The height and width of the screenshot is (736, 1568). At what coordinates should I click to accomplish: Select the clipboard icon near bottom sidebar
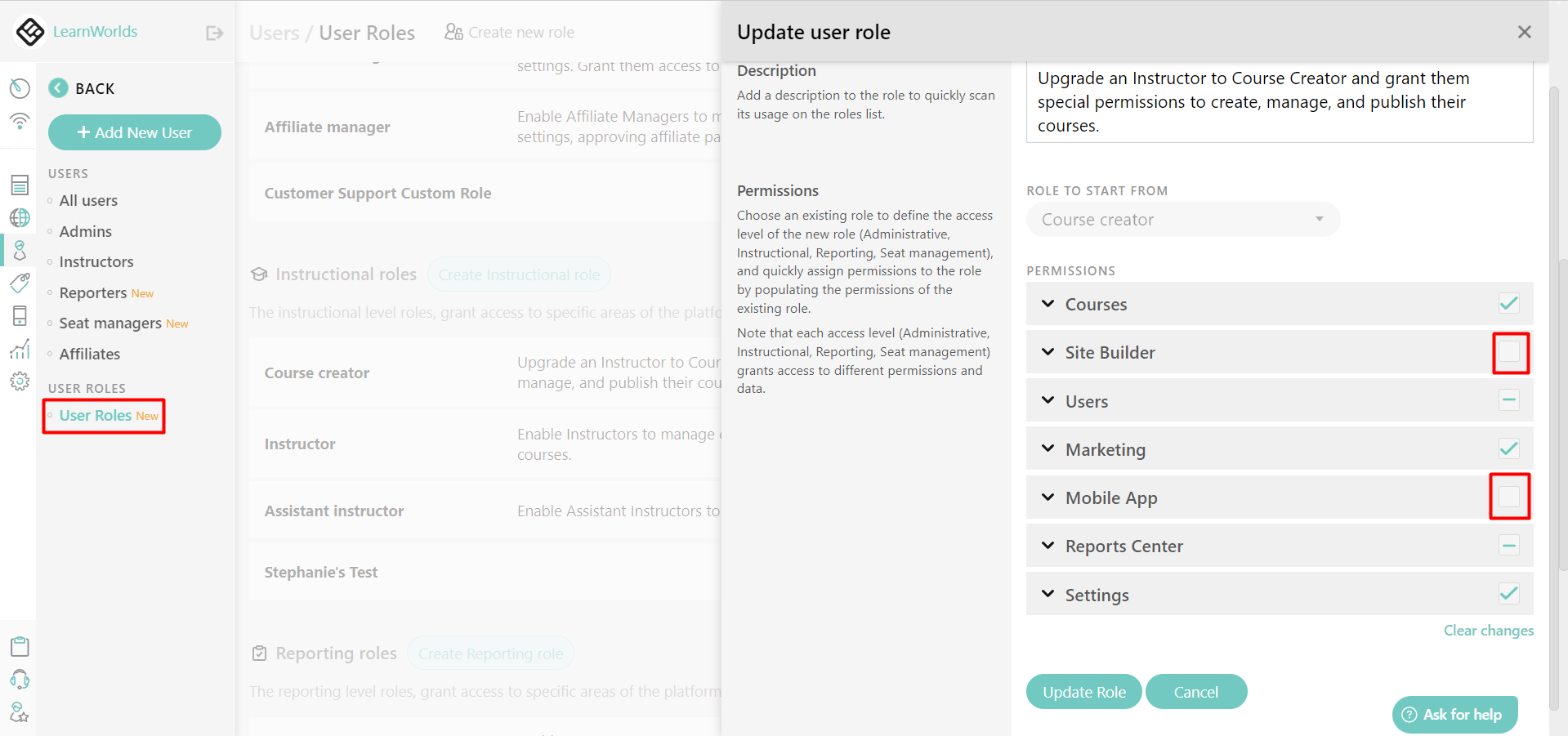click(x=20, y=646)
